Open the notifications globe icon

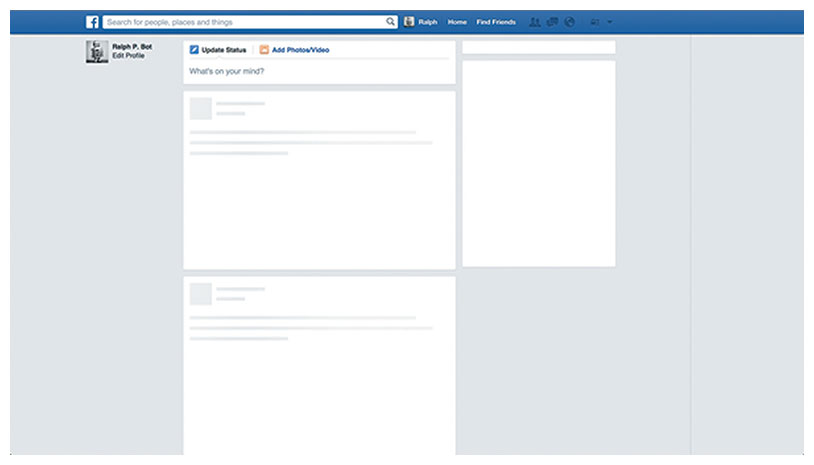tap(569, 22)
